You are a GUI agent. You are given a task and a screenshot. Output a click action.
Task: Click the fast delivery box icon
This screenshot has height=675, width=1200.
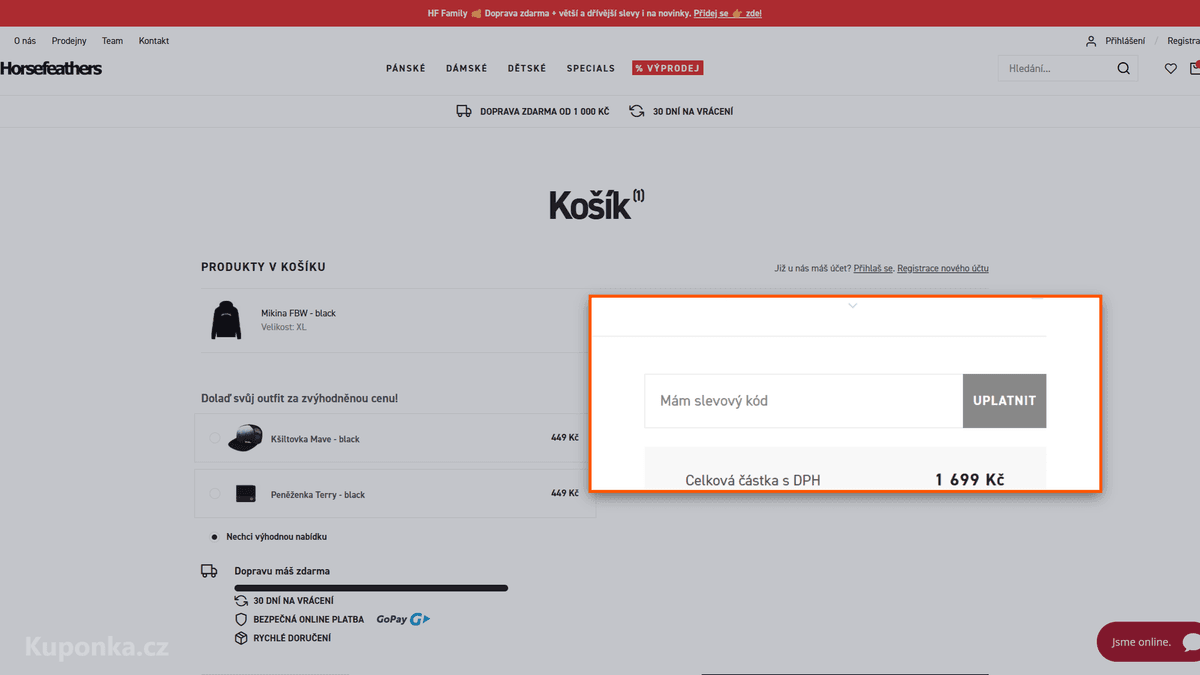click(x=241, y=638)
